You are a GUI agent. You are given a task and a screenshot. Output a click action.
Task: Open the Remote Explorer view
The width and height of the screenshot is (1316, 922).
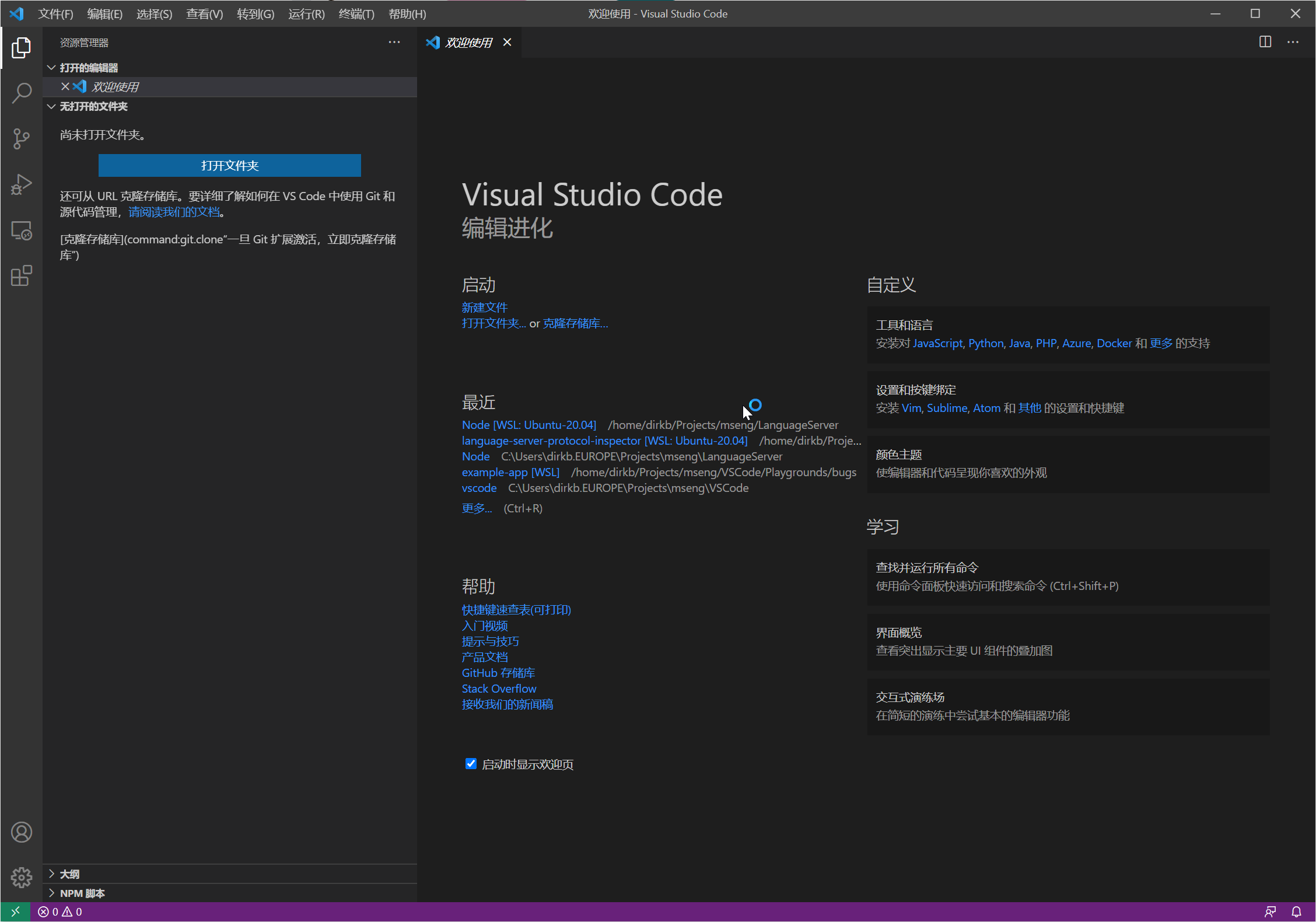[22, 230]
